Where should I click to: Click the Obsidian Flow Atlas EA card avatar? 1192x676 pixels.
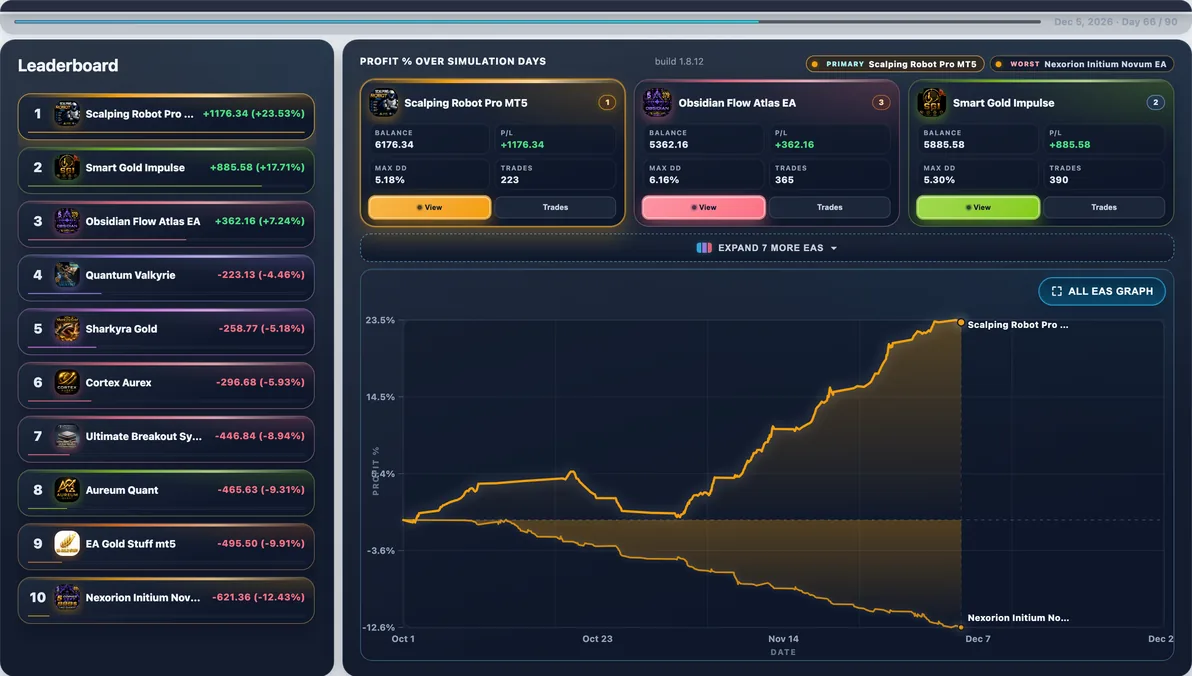[658, 103]
